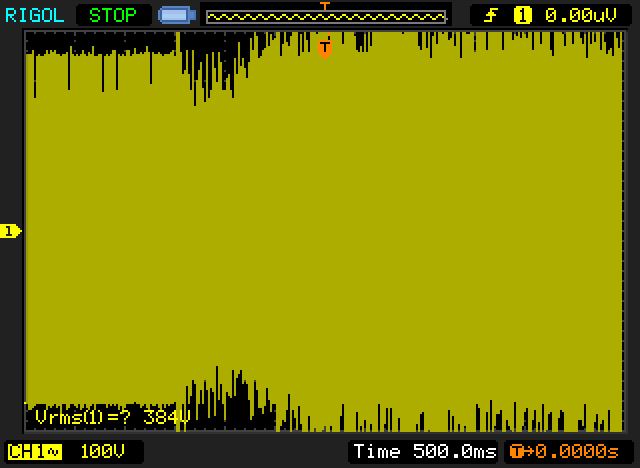Click the Time 500.0ms timebase readout
This screenshot has width=640, height=468.
pos(424,452)
